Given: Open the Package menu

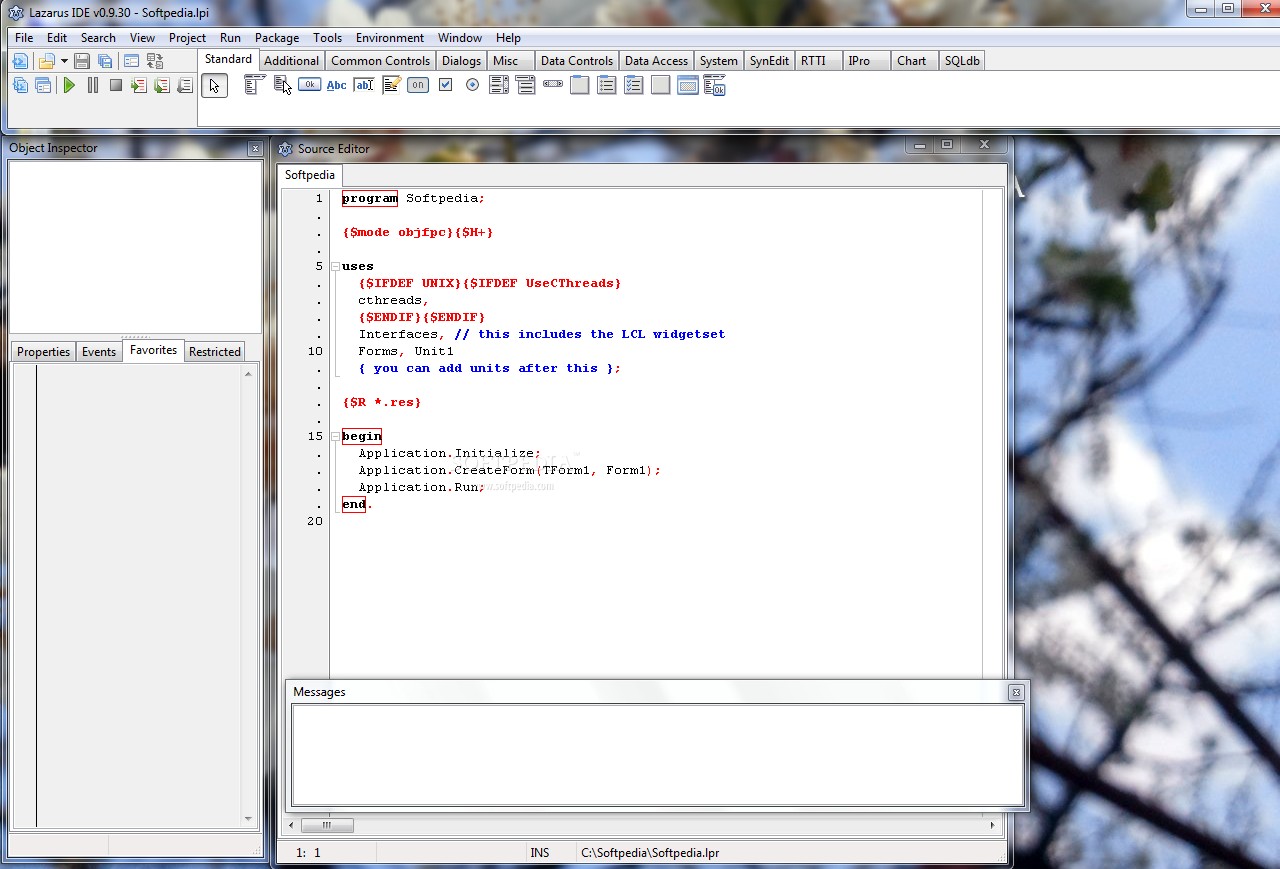Looking at the screenshot, I should pyautogui.click(x=277, y=38).
